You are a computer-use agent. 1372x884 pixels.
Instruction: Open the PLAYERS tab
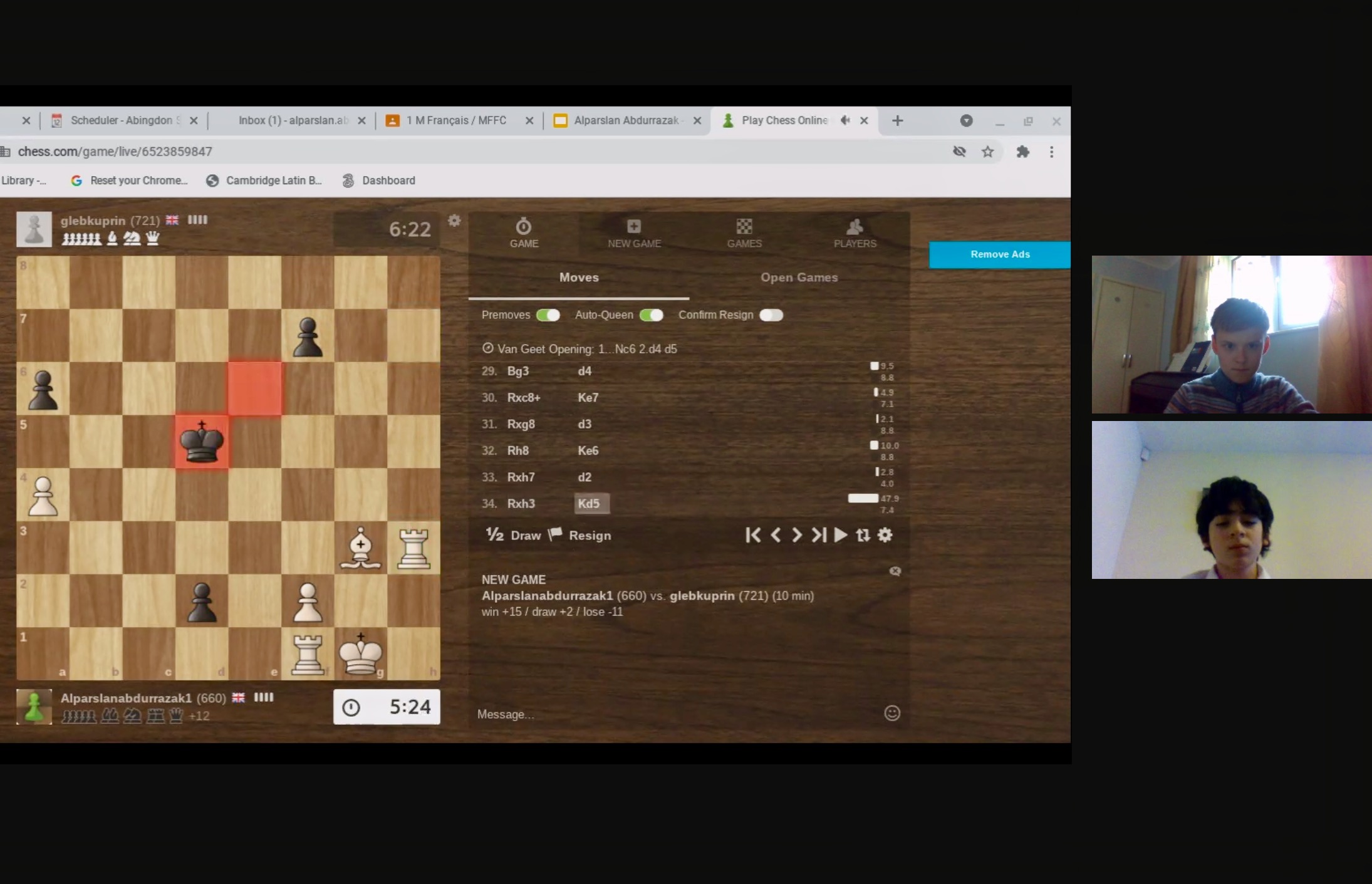(x=855, y=233)
